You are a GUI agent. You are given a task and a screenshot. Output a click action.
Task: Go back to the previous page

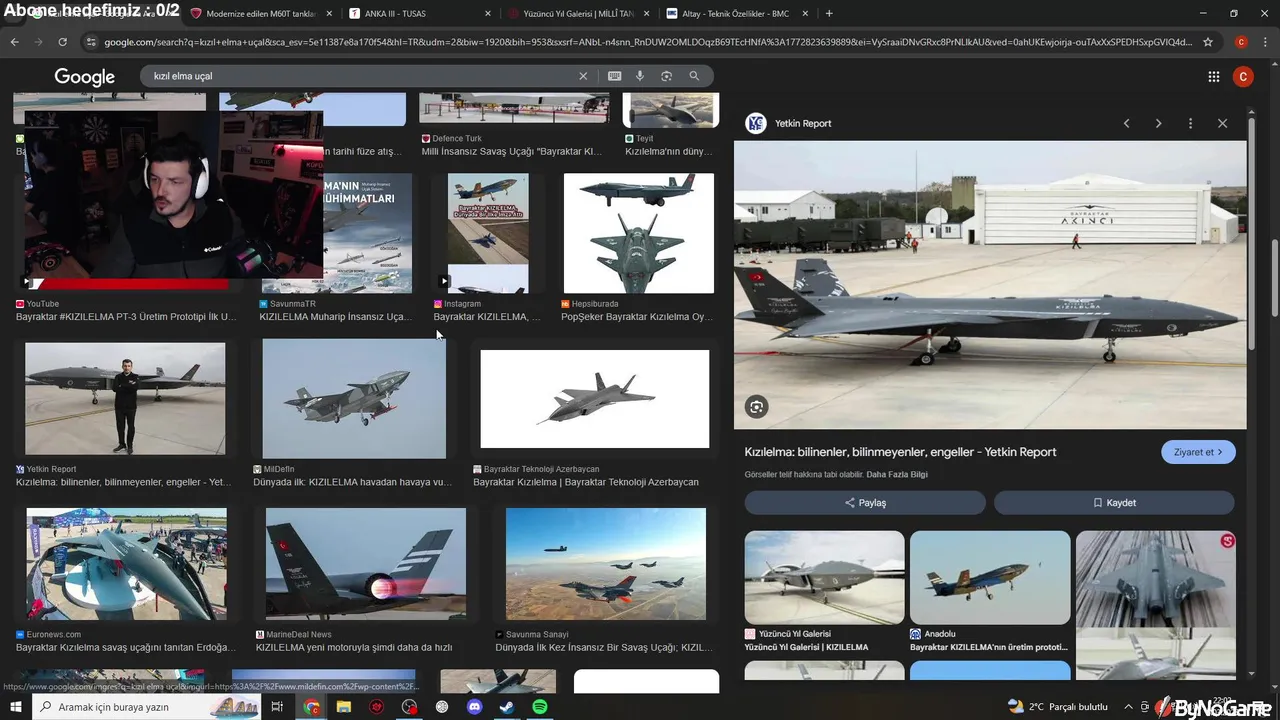pyautogui.click(x=14, y=42)
